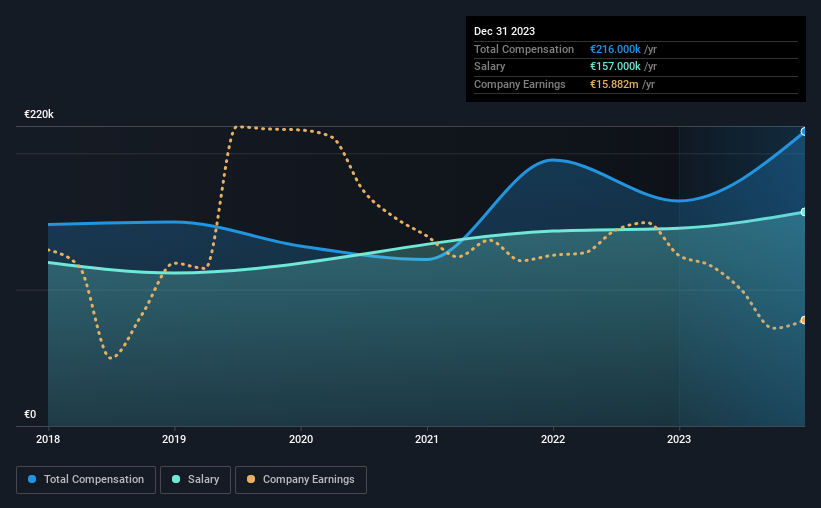Toggle the Total Compensation legend button
The height and width of the screenshot is (508, 821).
click(86, 480)
